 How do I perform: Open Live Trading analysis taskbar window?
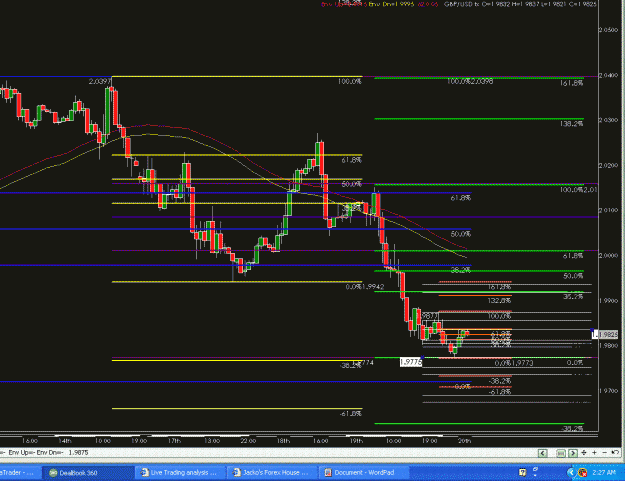180,473
